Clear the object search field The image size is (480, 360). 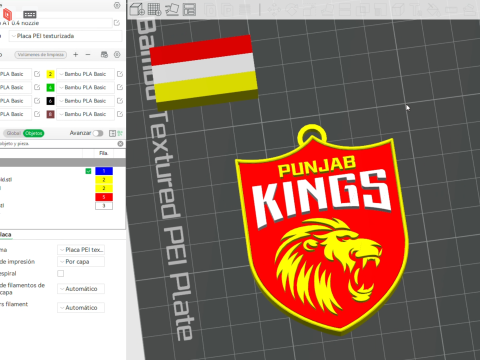(120, 144)
